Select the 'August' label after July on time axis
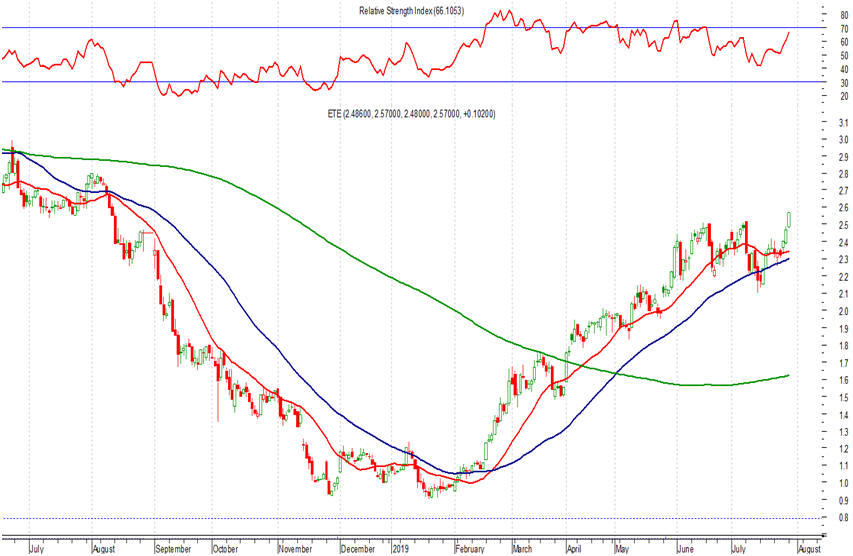 coord(104,548)
